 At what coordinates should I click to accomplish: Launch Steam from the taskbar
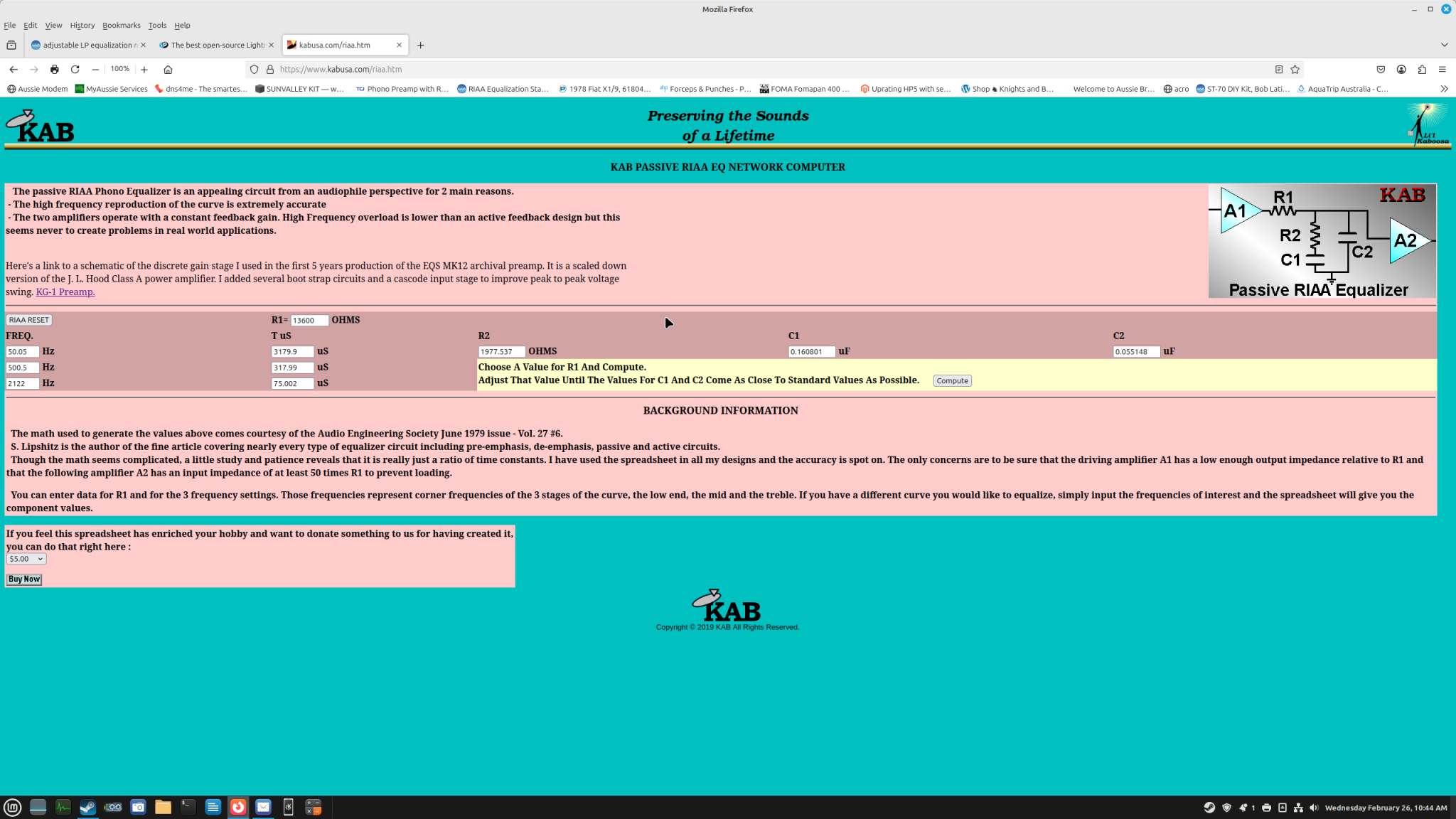point(87,807)
